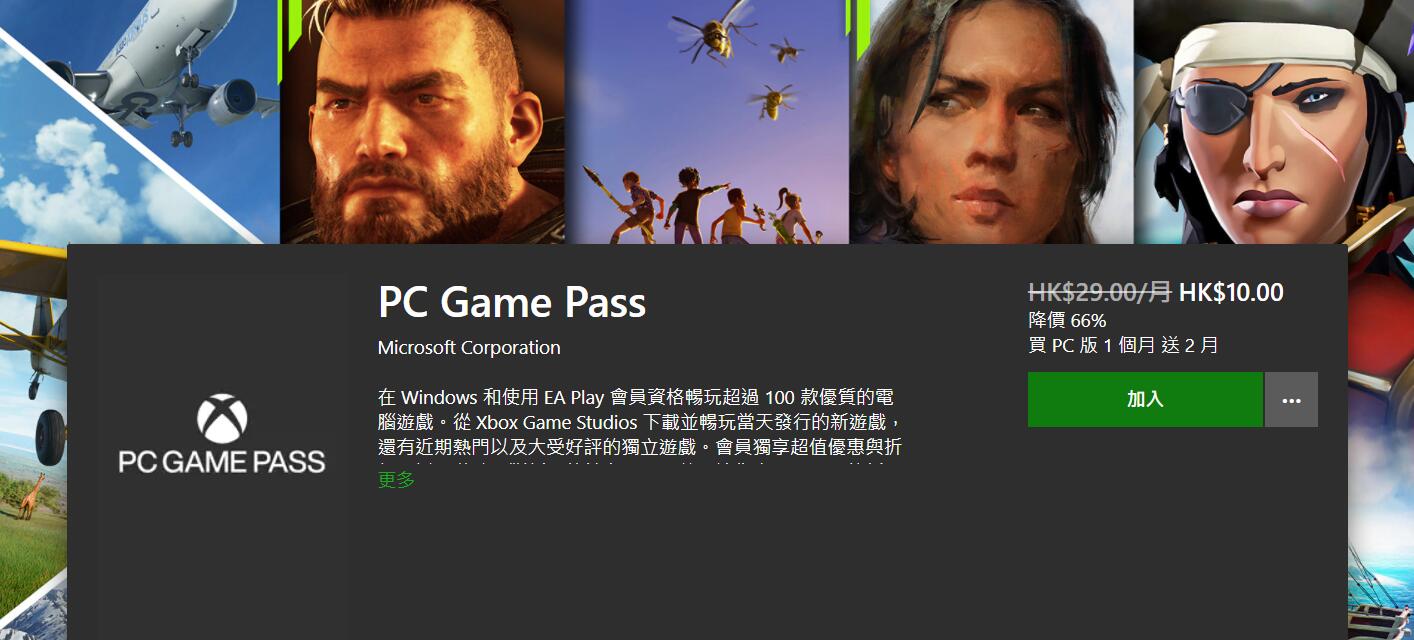The image size is (1414, 640).
Task: Open the three-dots more options button
Action: point(1291,399)
